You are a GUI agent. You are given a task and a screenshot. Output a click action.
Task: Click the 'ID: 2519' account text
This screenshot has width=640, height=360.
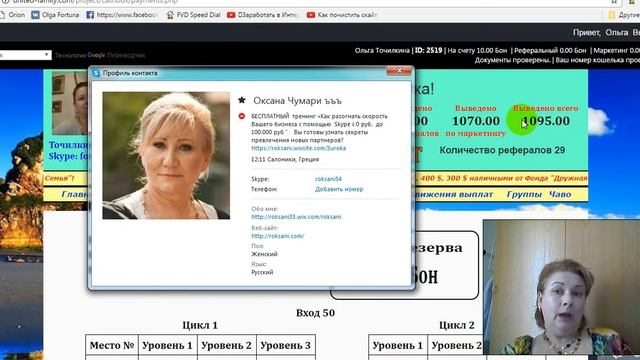pos(429,51)
